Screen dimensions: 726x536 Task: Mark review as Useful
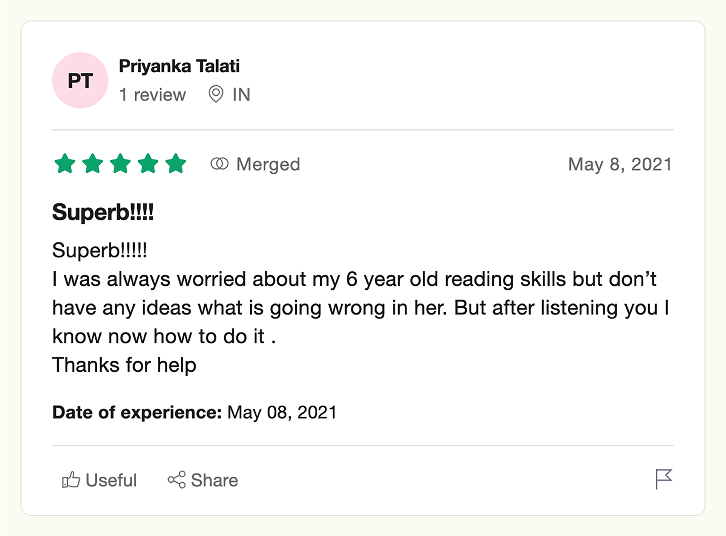coord(99,480)
